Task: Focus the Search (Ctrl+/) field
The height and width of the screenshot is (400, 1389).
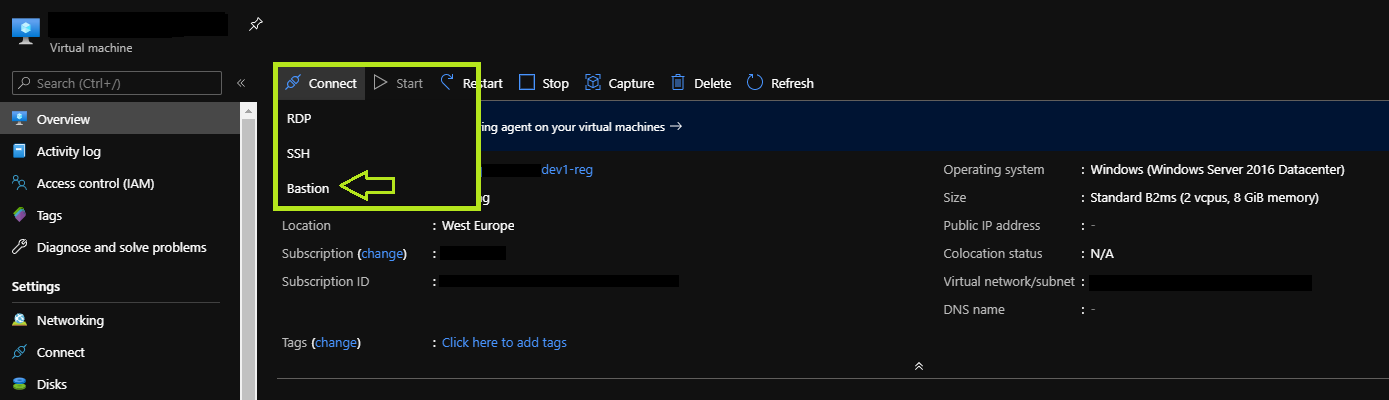Action: (x=117, y=83)
